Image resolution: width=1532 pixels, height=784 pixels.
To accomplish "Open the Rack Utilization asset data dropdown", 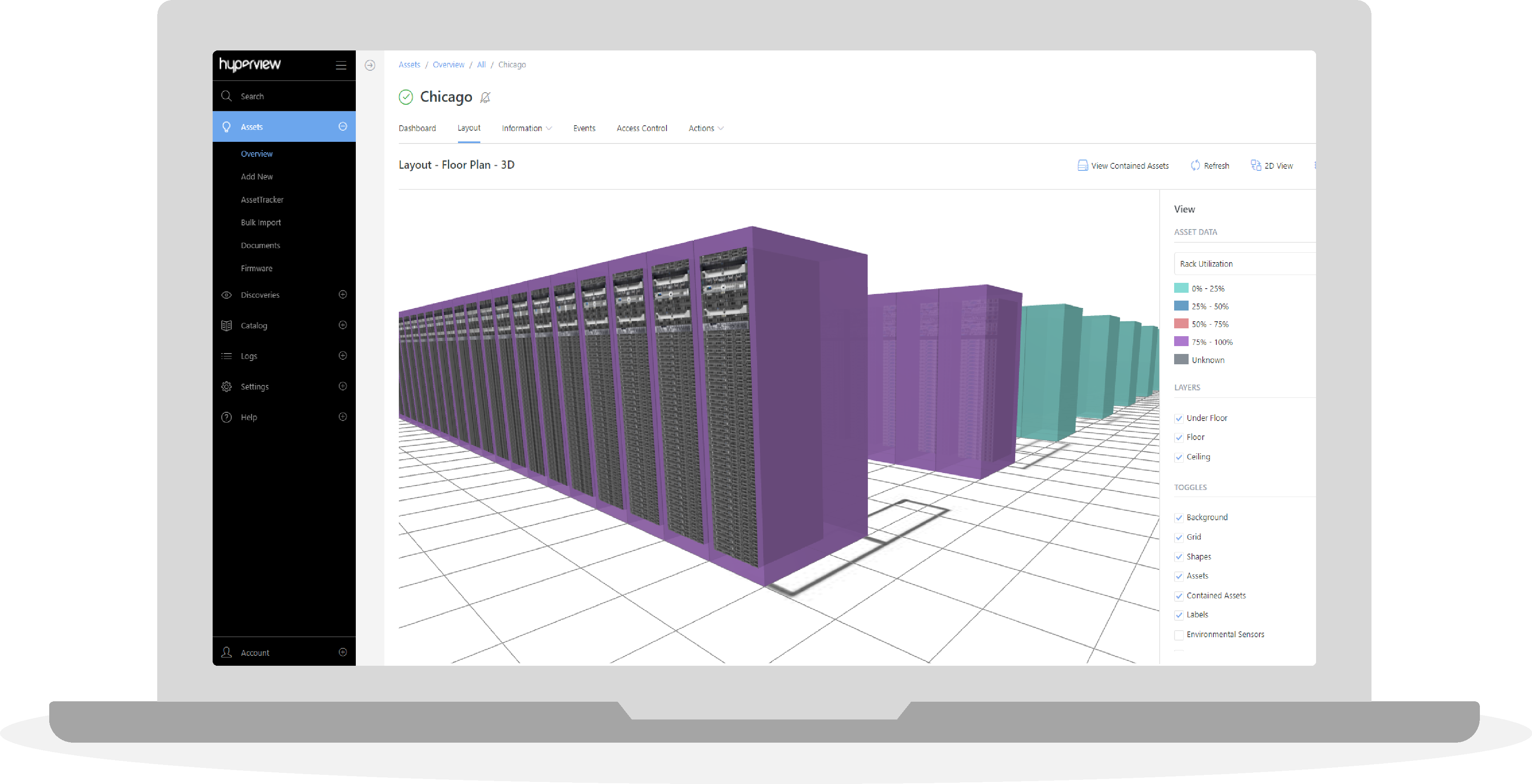I will click(x=1243, y=264).
